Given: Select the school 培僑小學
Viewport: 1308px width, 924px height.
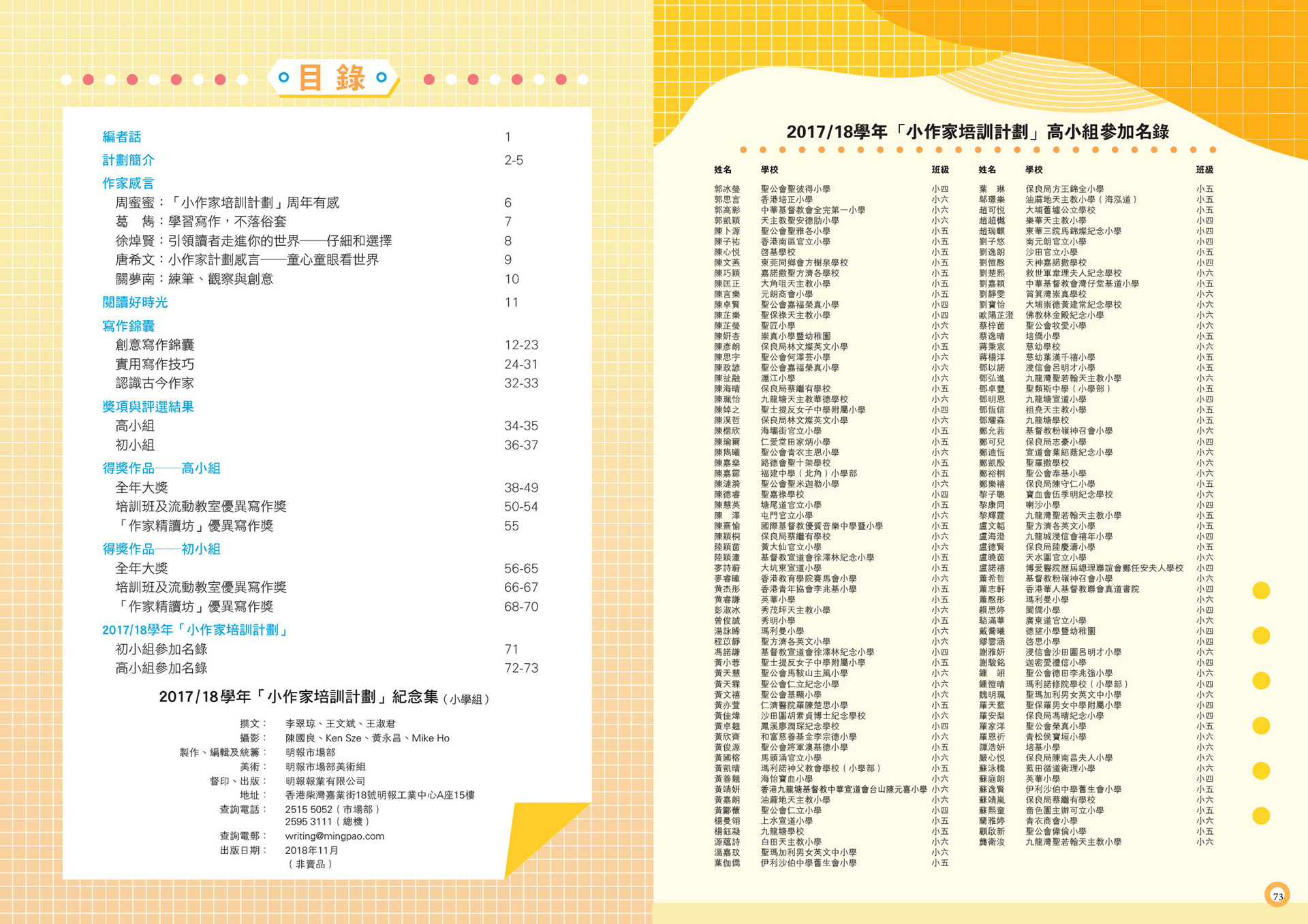Looking at the screenshot, I should (1043, 336).
